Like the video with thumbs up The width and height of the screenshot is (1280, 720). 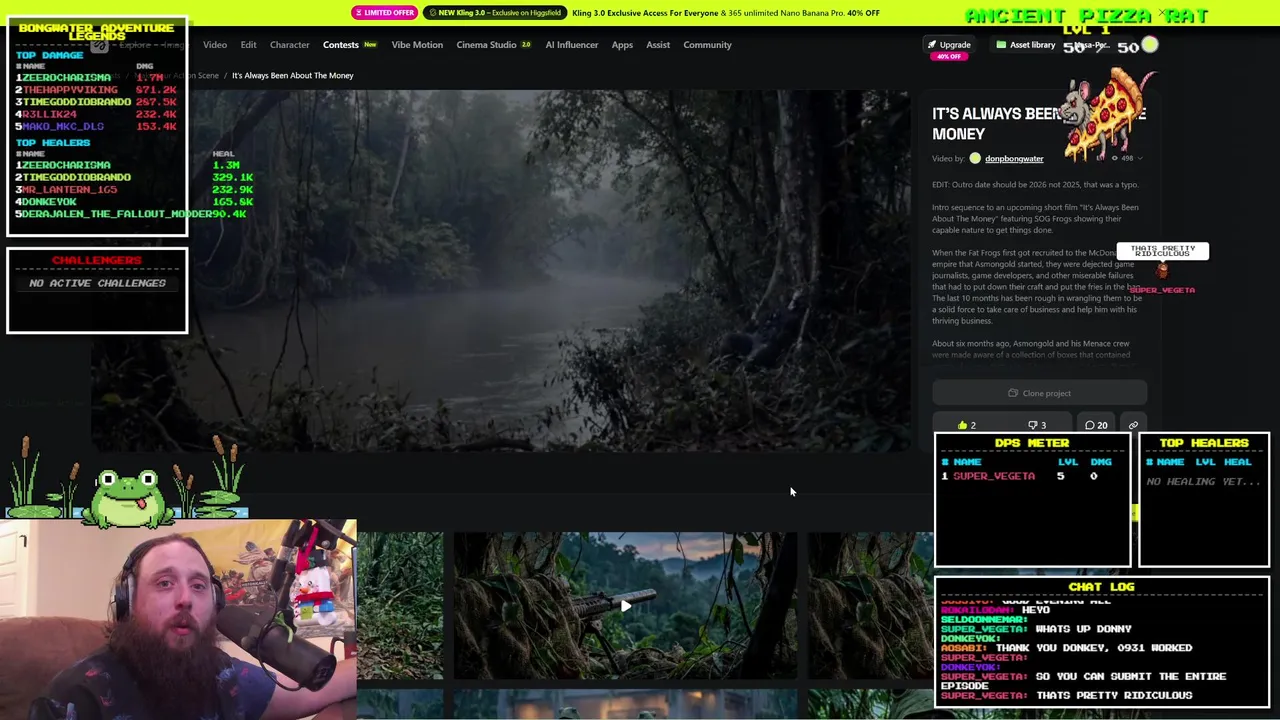[967, 425]
